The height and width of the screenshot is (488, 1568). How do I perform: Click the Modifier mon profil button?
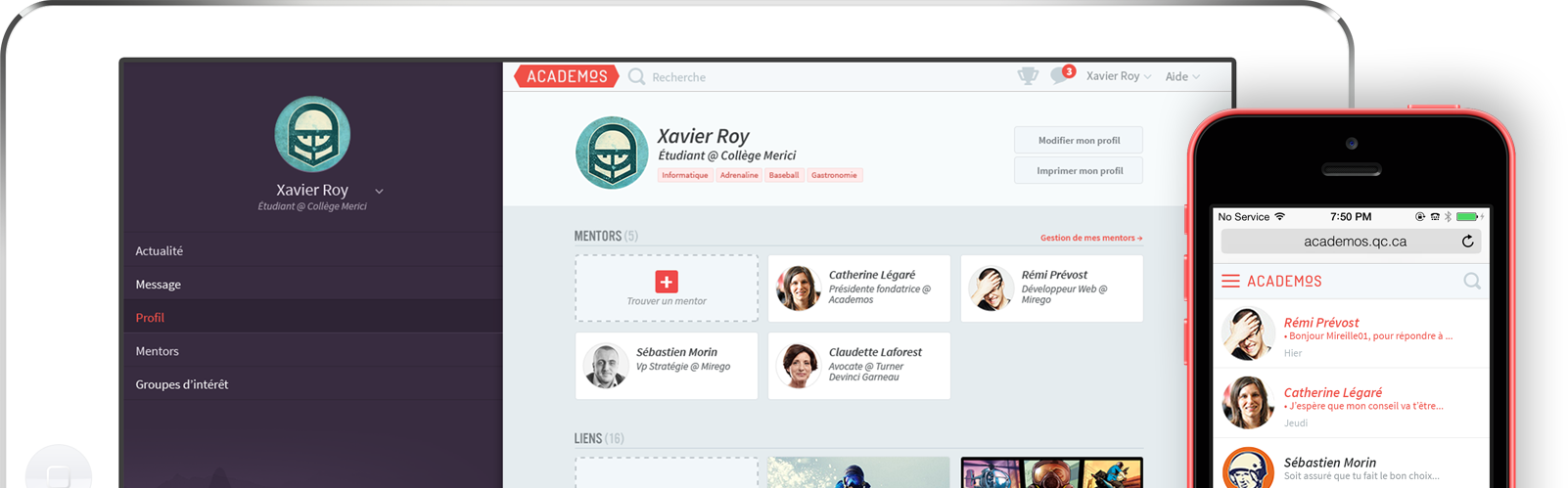tap(1078, 141)
